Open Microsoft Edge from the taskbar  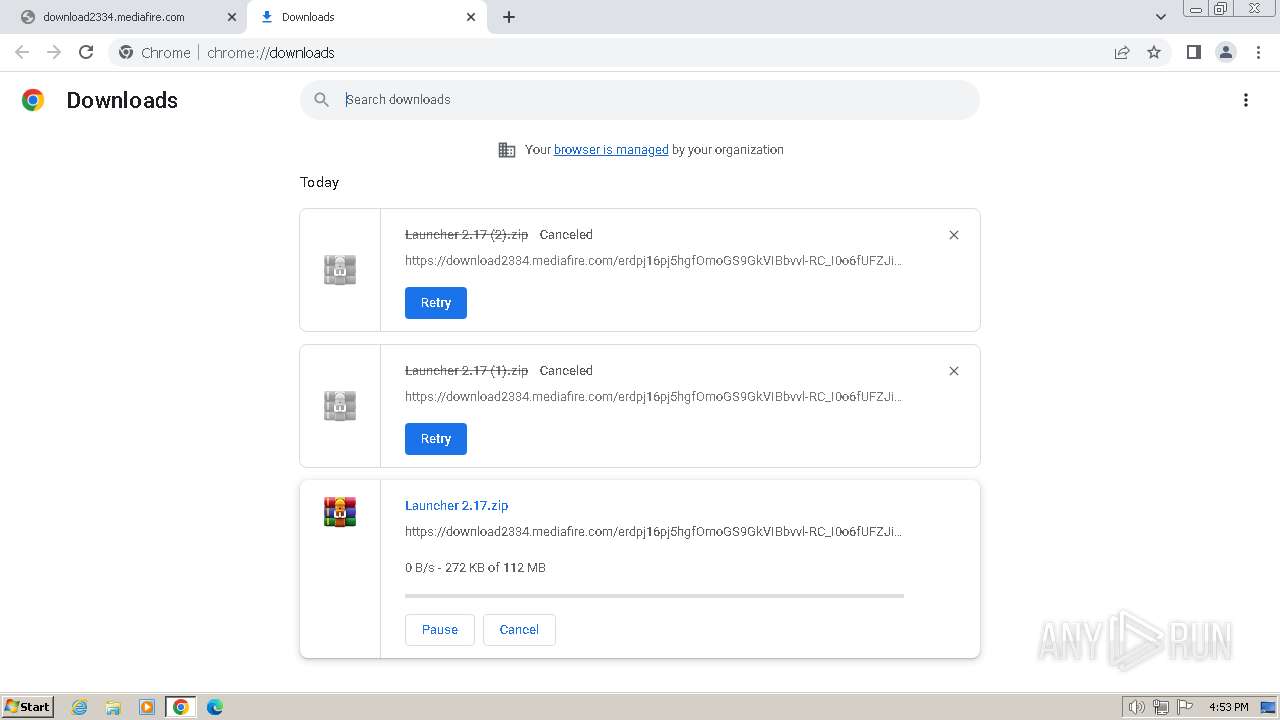tap(215, 707)
